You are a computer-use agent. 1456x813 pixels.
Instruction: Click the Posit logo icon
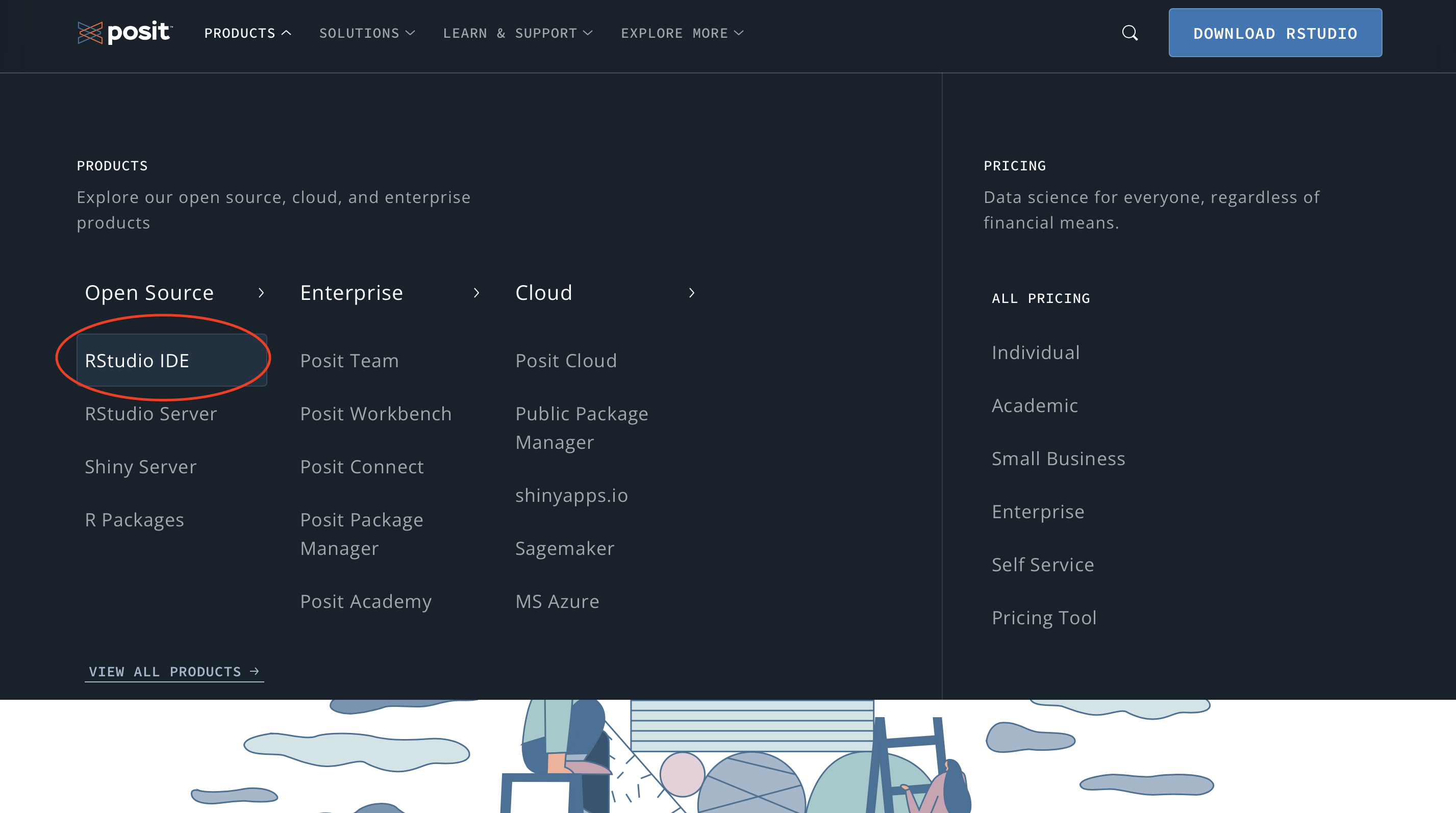(90, 33)
